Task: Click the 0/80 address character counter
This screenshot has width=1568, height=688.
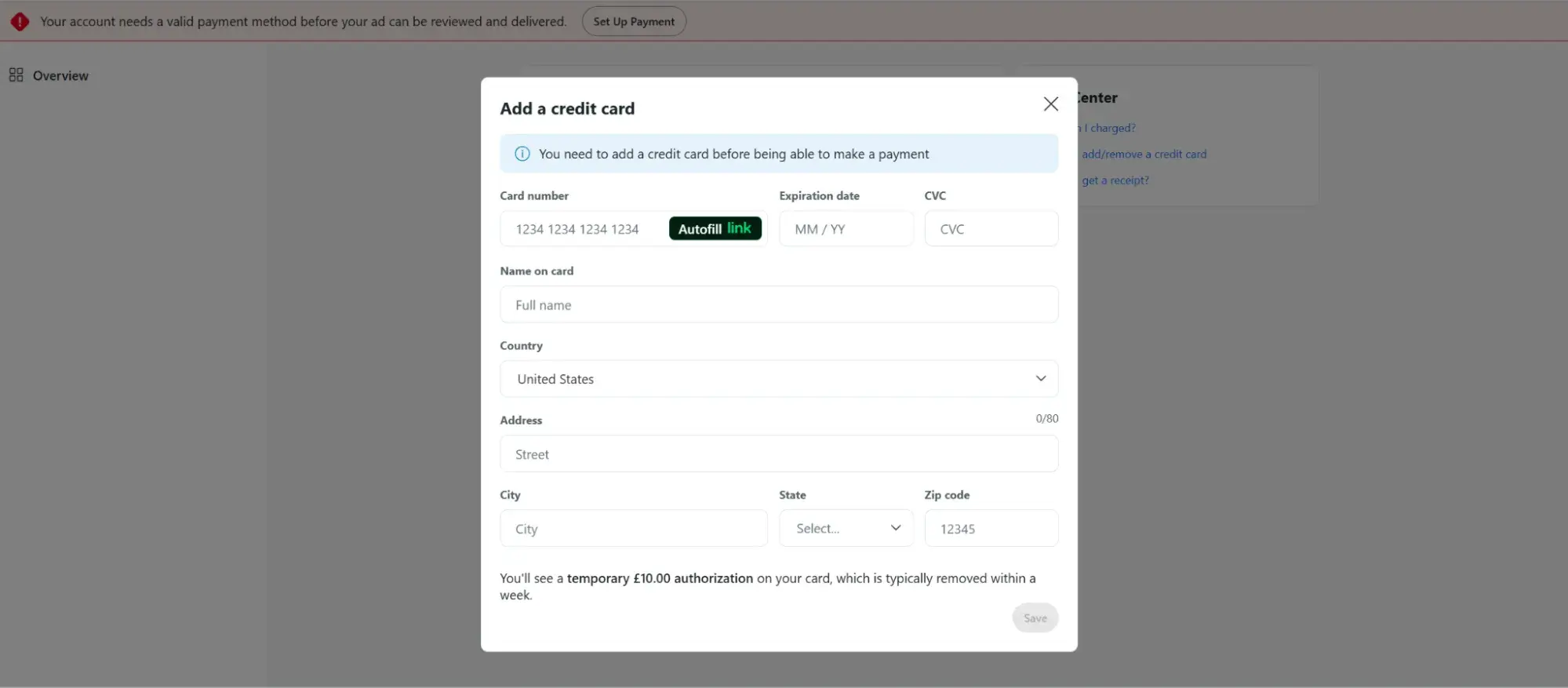Action: [x=1046, y=419]
